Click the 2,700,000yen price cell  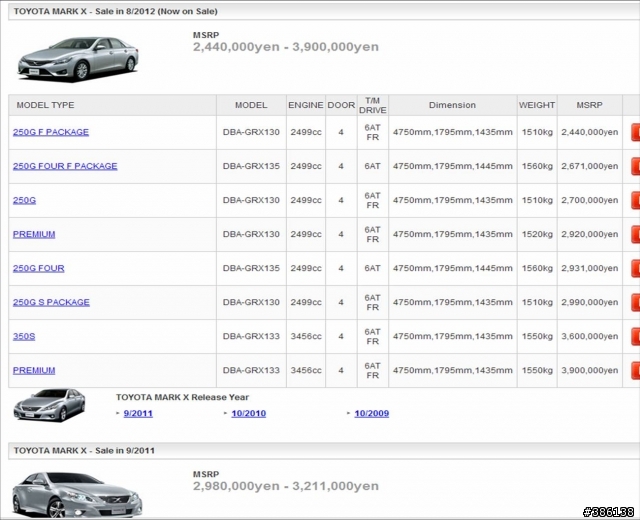(x=589, y=200)
